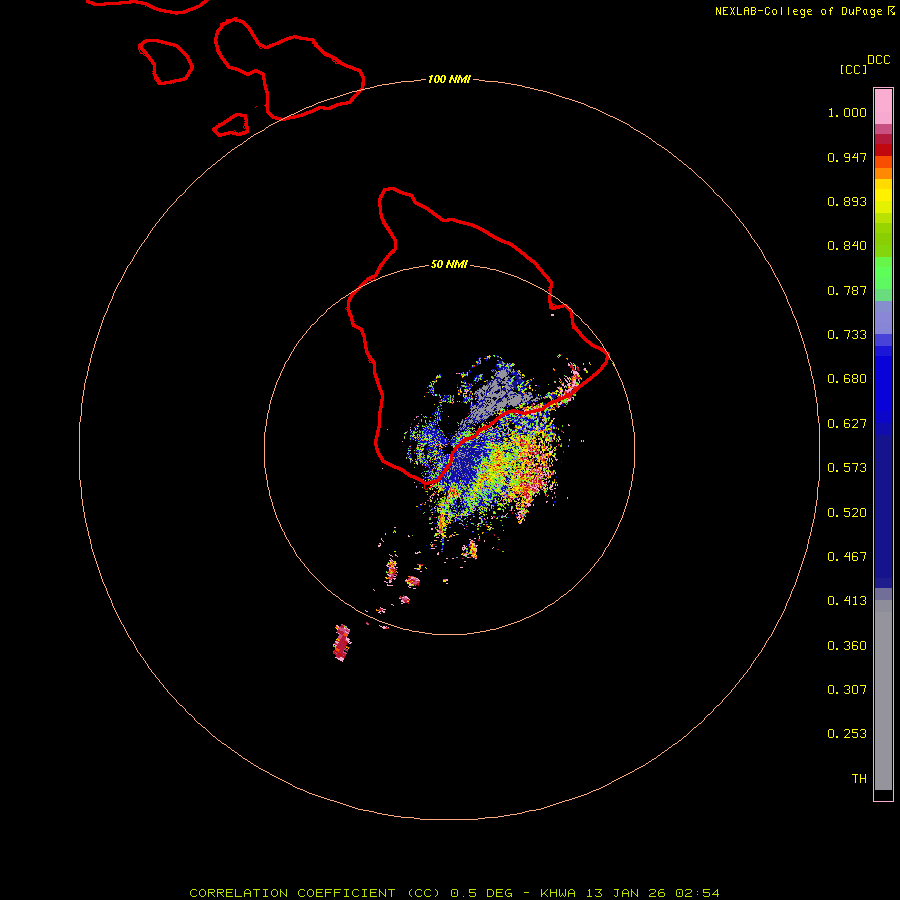The width and height of the screenshot is (900, 900).
Task: Click the DCC product label above the scale
Action: (x=878, y=60)
